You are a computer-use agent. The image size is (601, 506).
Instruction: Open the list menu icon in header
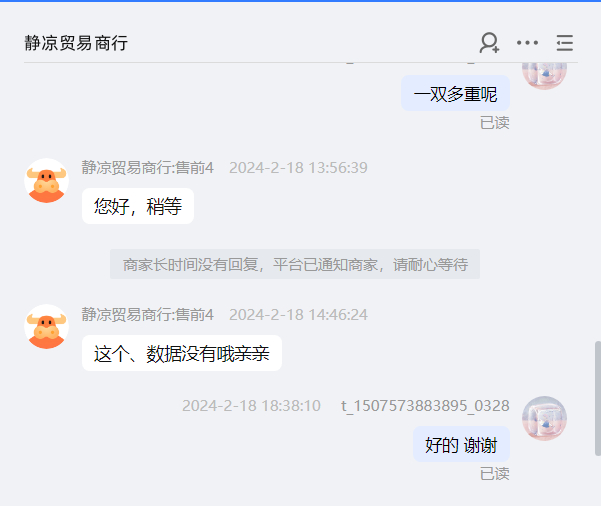(565, 43)
